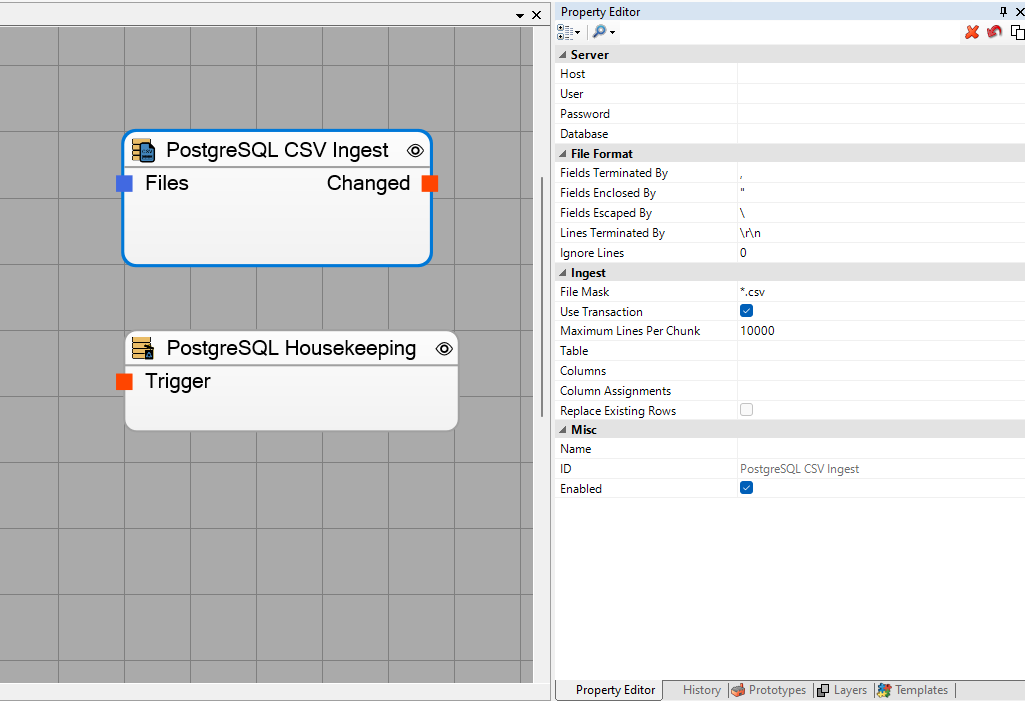The image size is (1025, 701).
Task: Select the Replace Existing Rows property label
Action: pyautogui.click(x=618, y=411)
